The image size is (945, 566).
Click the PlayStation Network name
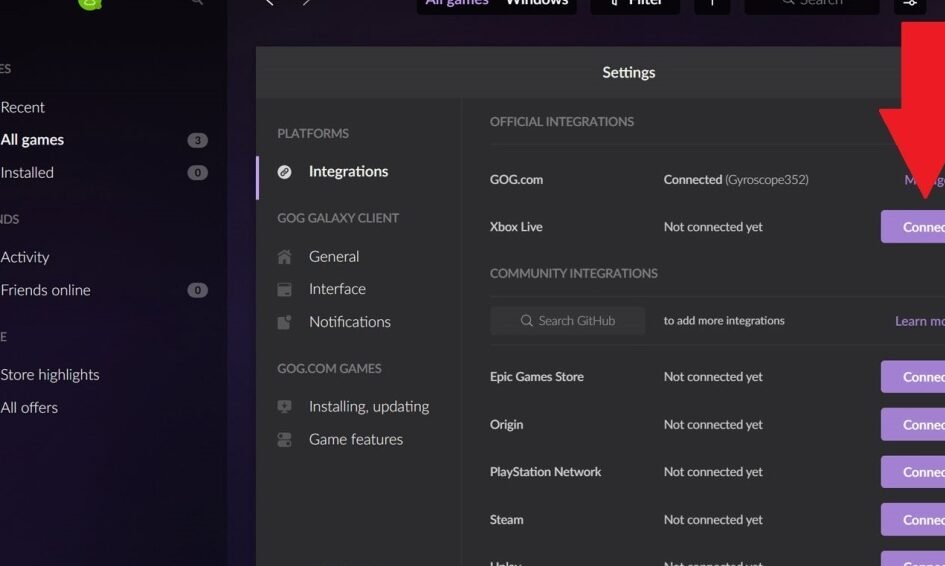pos(545,472)
